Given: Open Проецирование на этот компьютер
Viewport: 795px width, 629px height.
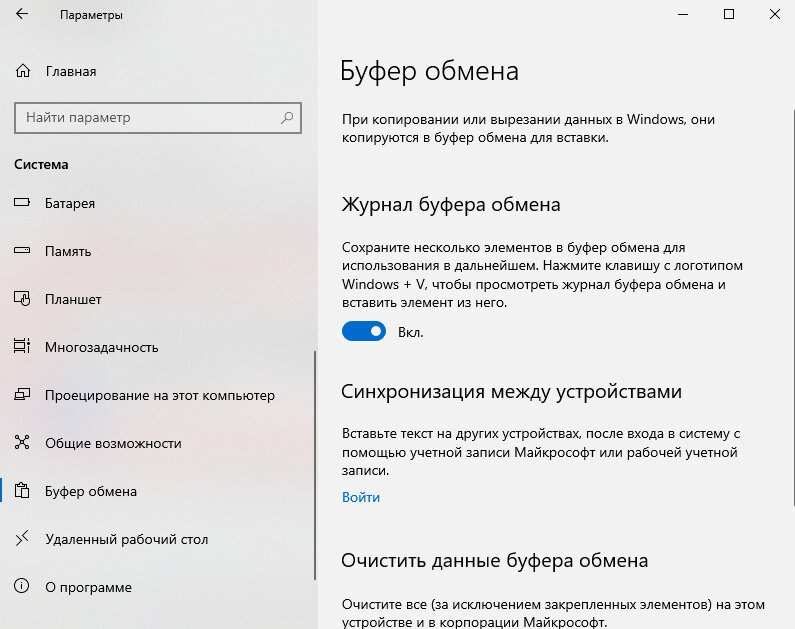Looking at the screenshot, I should (160, 395).
